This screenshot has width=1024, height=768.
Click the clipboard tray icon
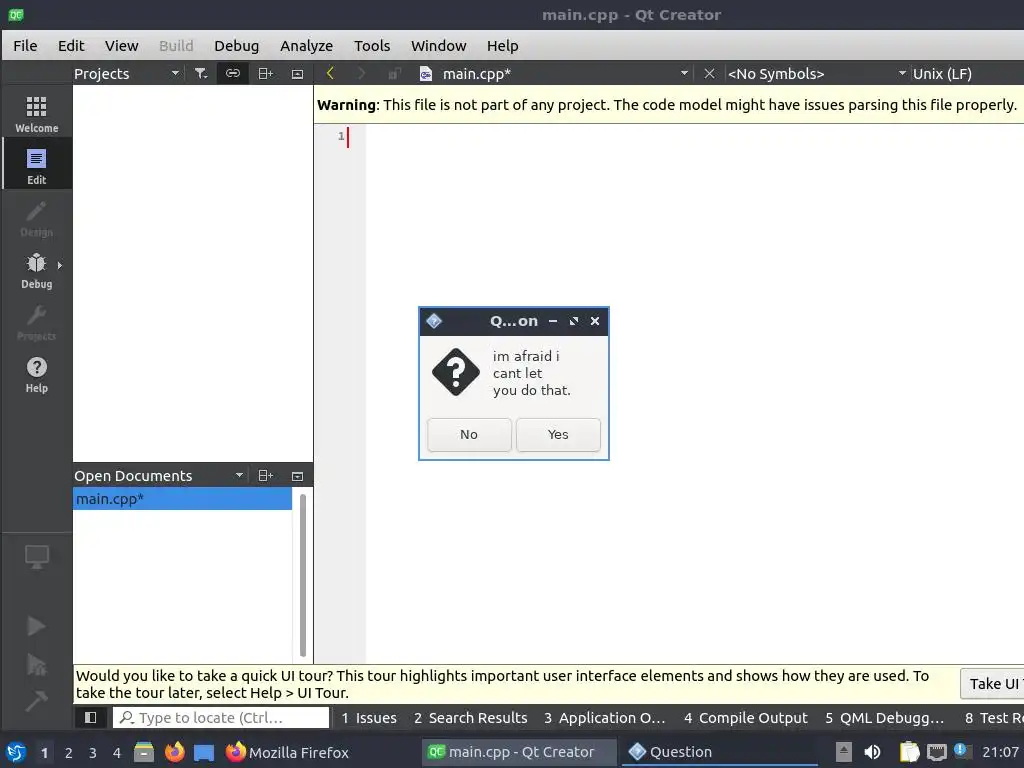tap(909, 752)
